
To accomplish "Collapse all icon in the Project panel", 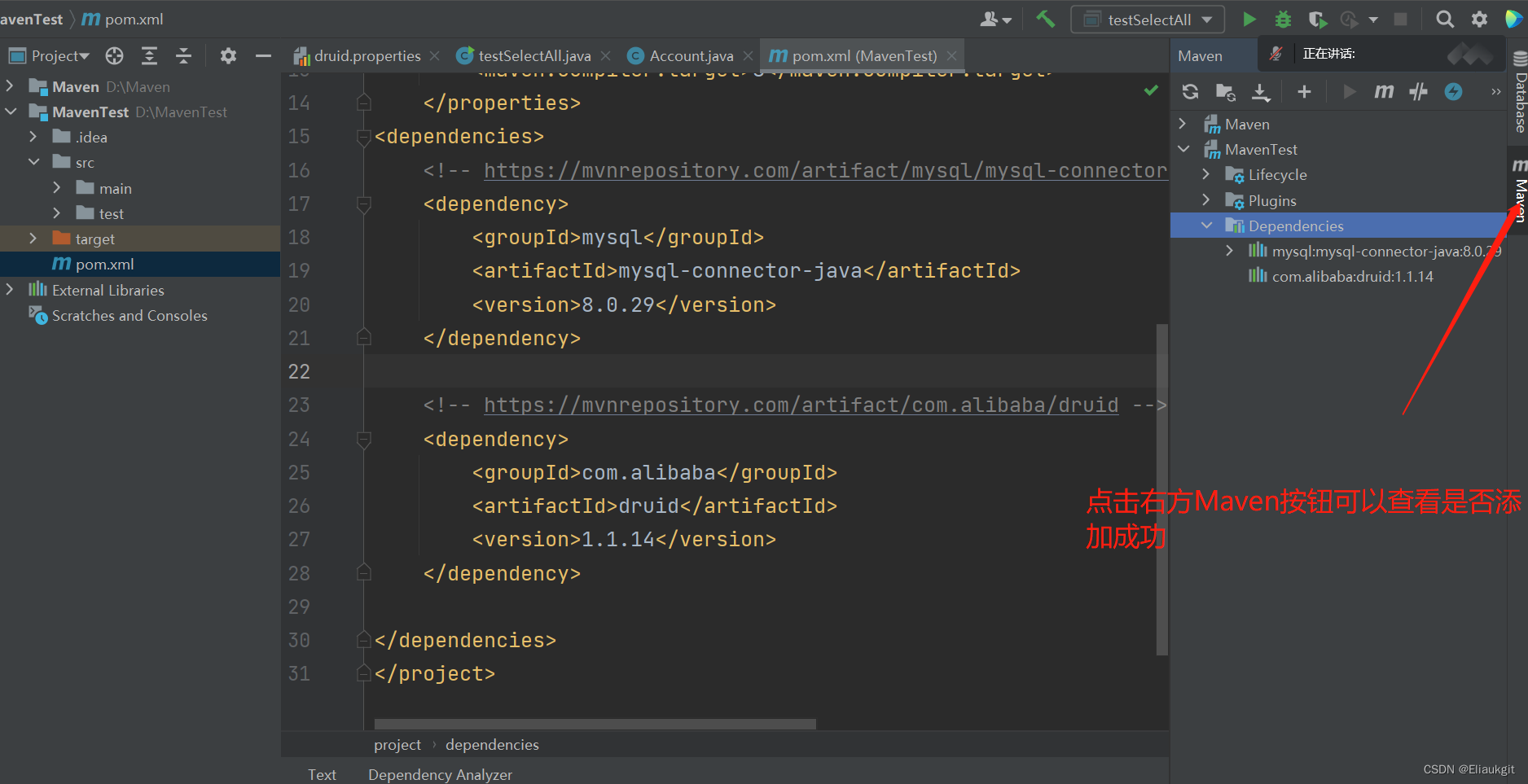I will (x=183, y=55).
